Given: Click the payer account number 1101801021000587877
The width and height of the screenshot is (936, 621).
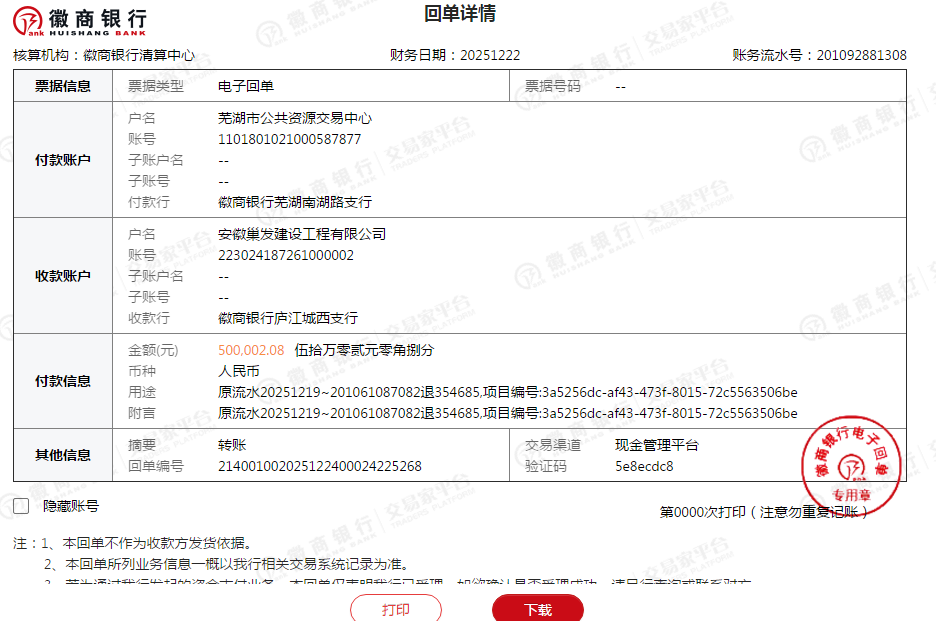Looking at the screenshot, I should click(x=289, y=139).
